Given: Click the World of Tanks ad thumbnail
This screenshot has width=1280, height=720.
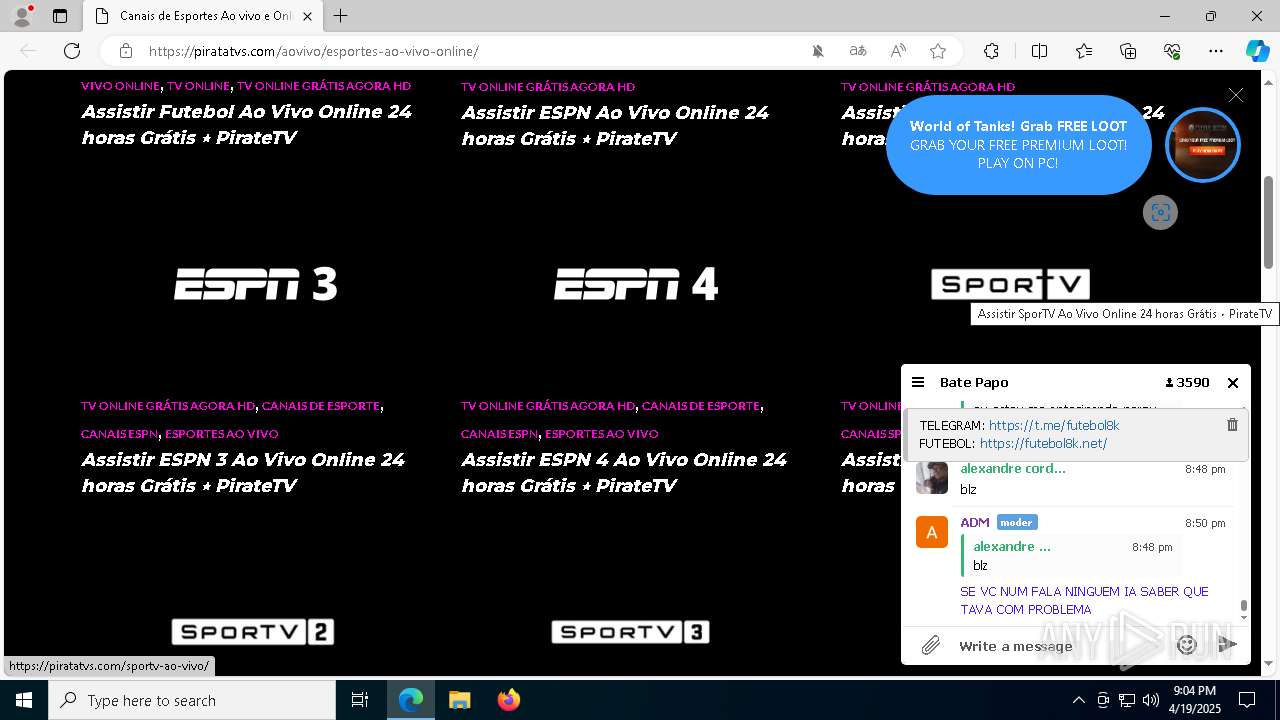Looking at the screenshot, I should click(1203, 145).
